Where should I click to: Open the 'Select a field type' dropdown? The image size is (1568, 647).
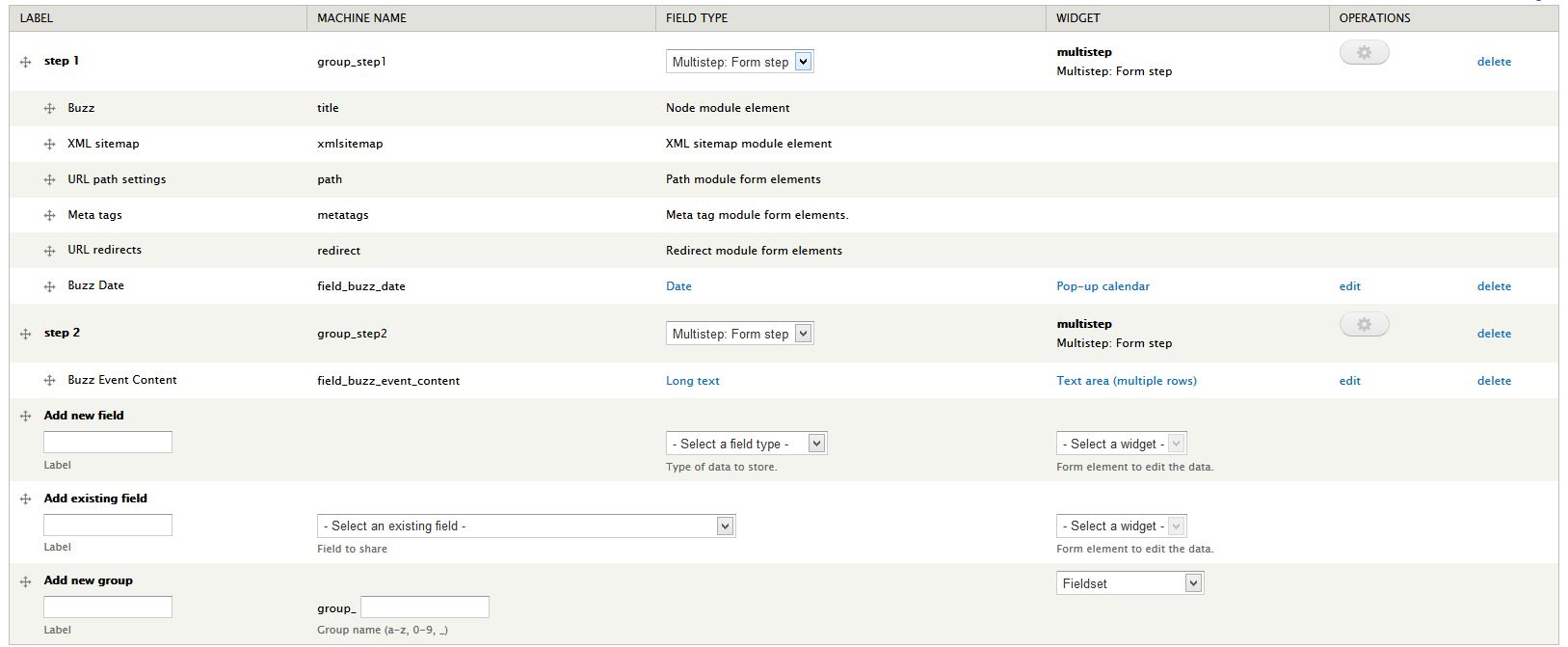(x=746, y=444)
